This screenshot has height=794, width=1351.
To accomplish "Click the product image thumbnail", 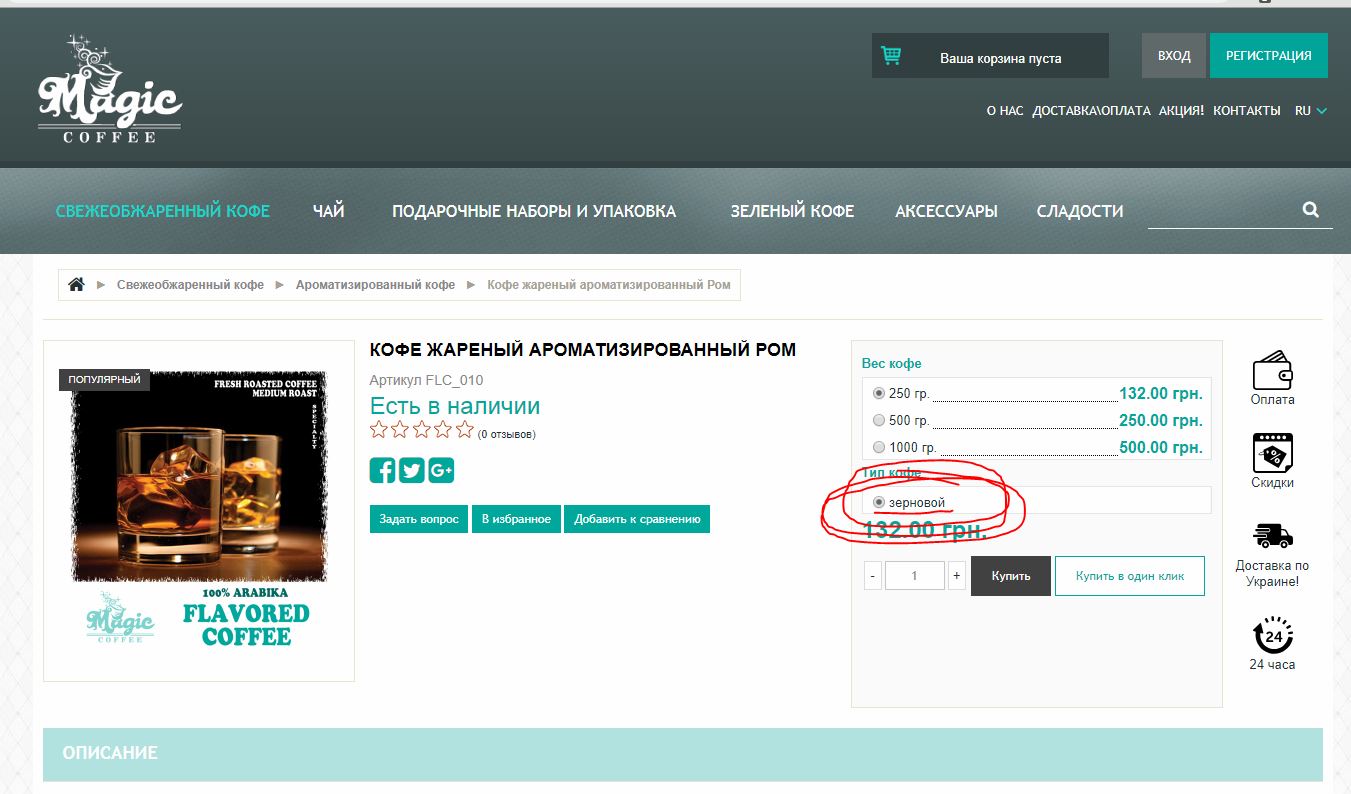I will coord(199,511).
